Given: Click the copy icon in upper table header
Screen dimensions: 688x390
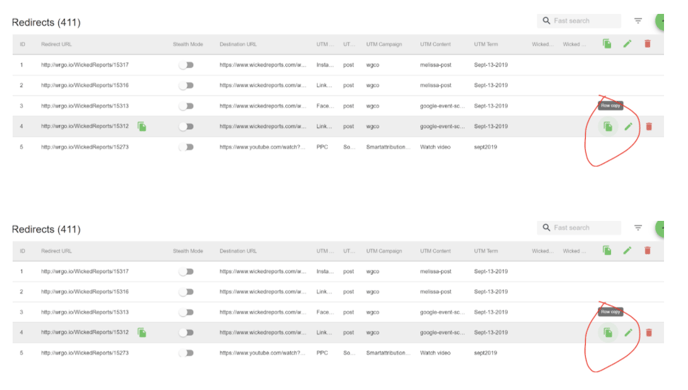Looking at the screenshot, I should 607,43.
